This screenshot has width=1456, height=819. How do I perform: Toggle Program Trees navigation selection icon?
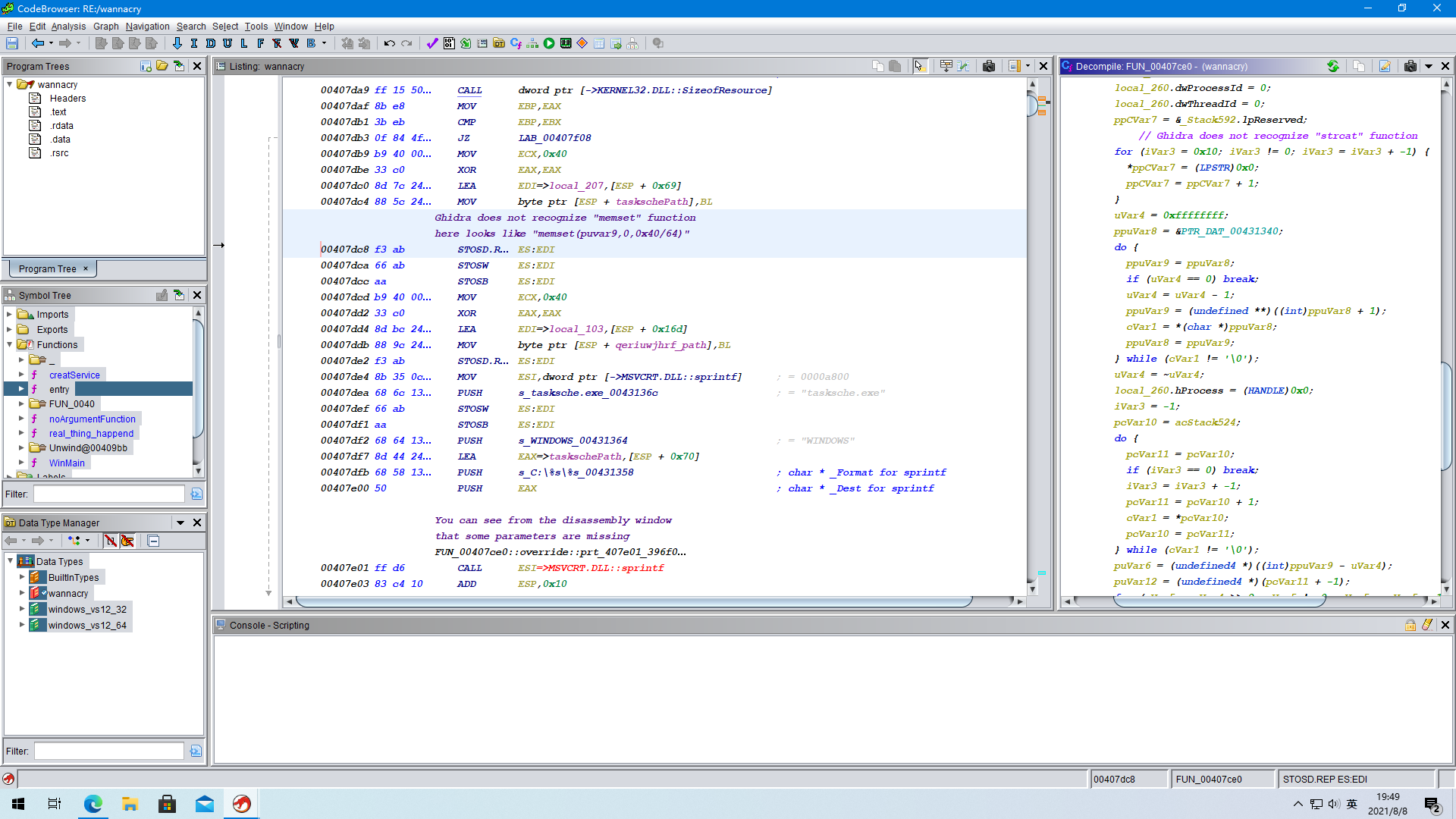(179, 66)
